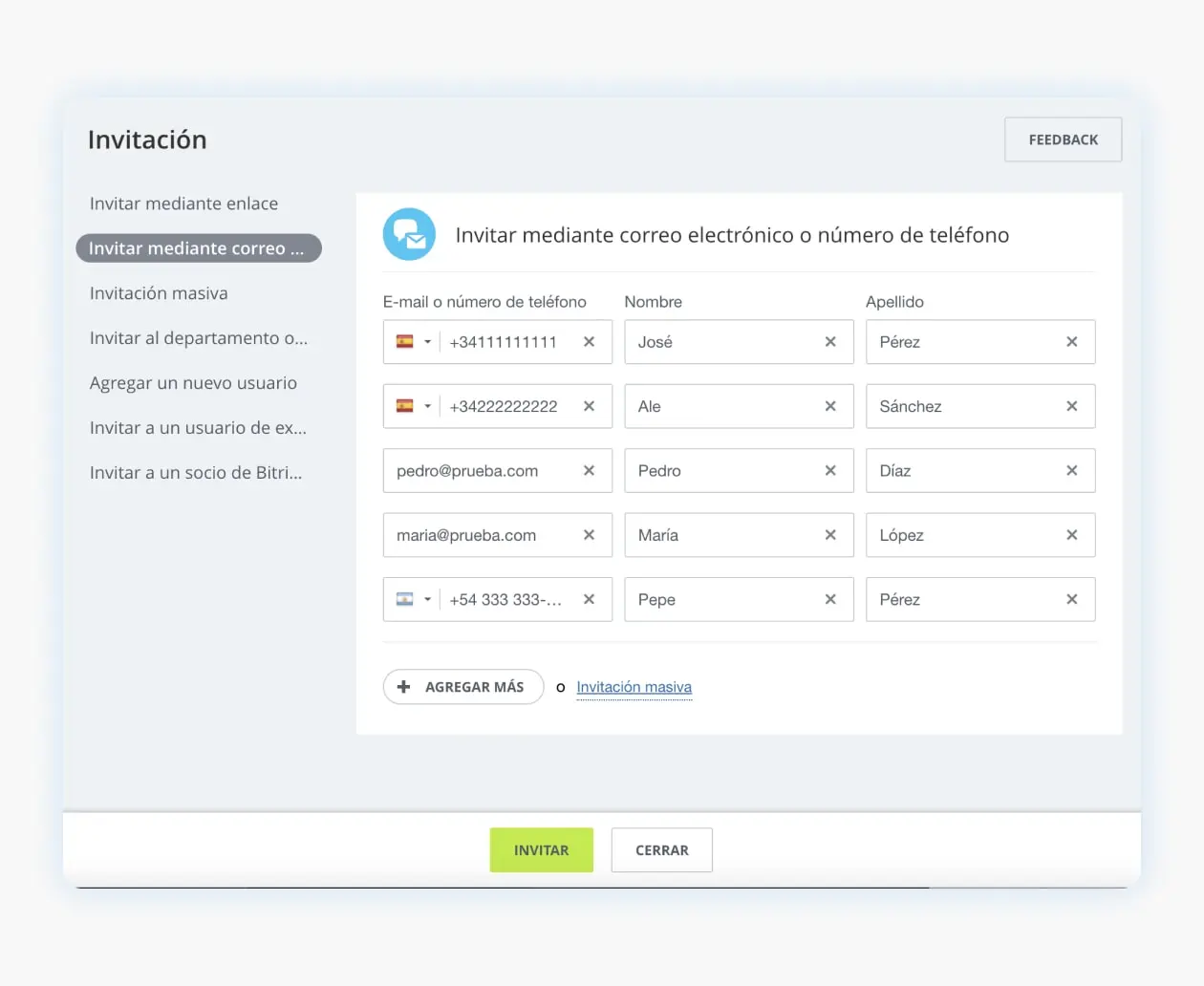Follow the Invitación masiva link
1204x986 pixels.
click(634, 687)
